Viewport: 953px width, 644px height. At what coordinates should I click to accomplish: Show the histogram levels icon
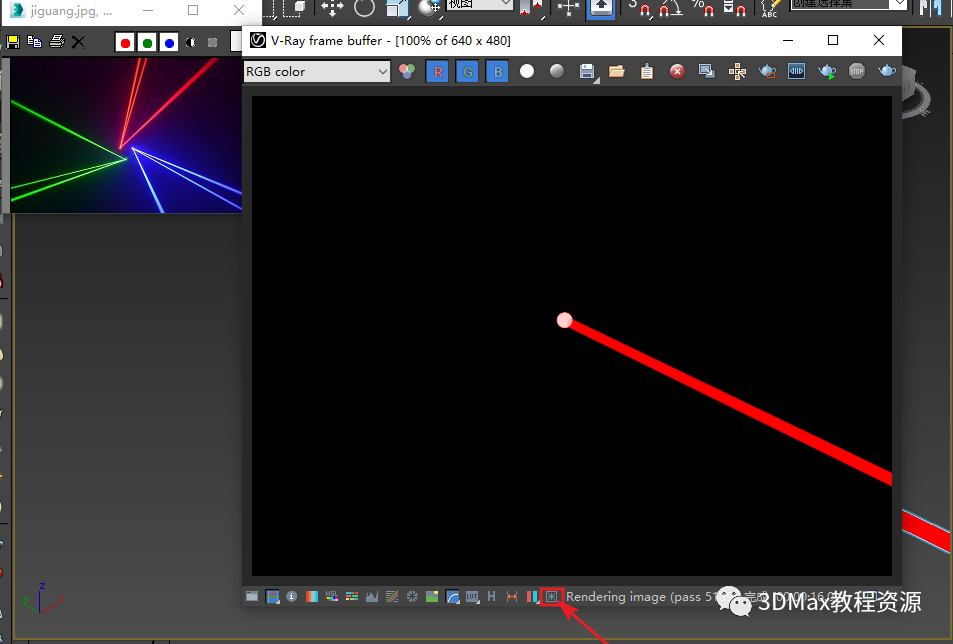click(372, 597)
